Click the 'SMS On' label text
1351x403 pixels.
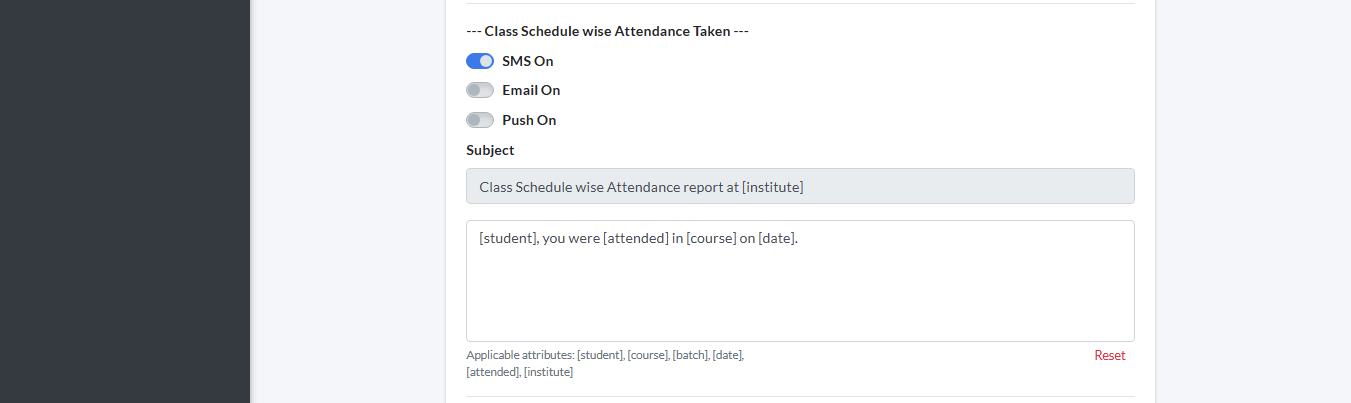(527, 61)
